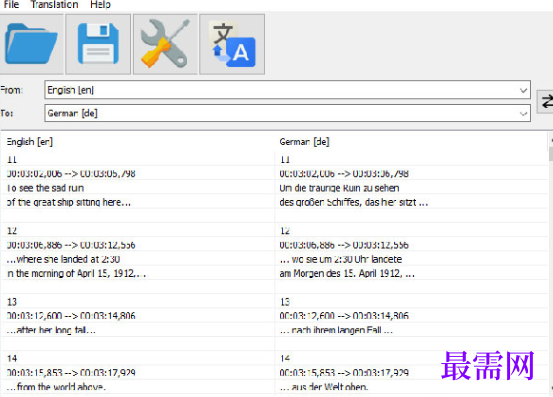Select English timestamp 00:03:06,886 --> 00:03:12,556
553x397 pixels.
(71, 245)
